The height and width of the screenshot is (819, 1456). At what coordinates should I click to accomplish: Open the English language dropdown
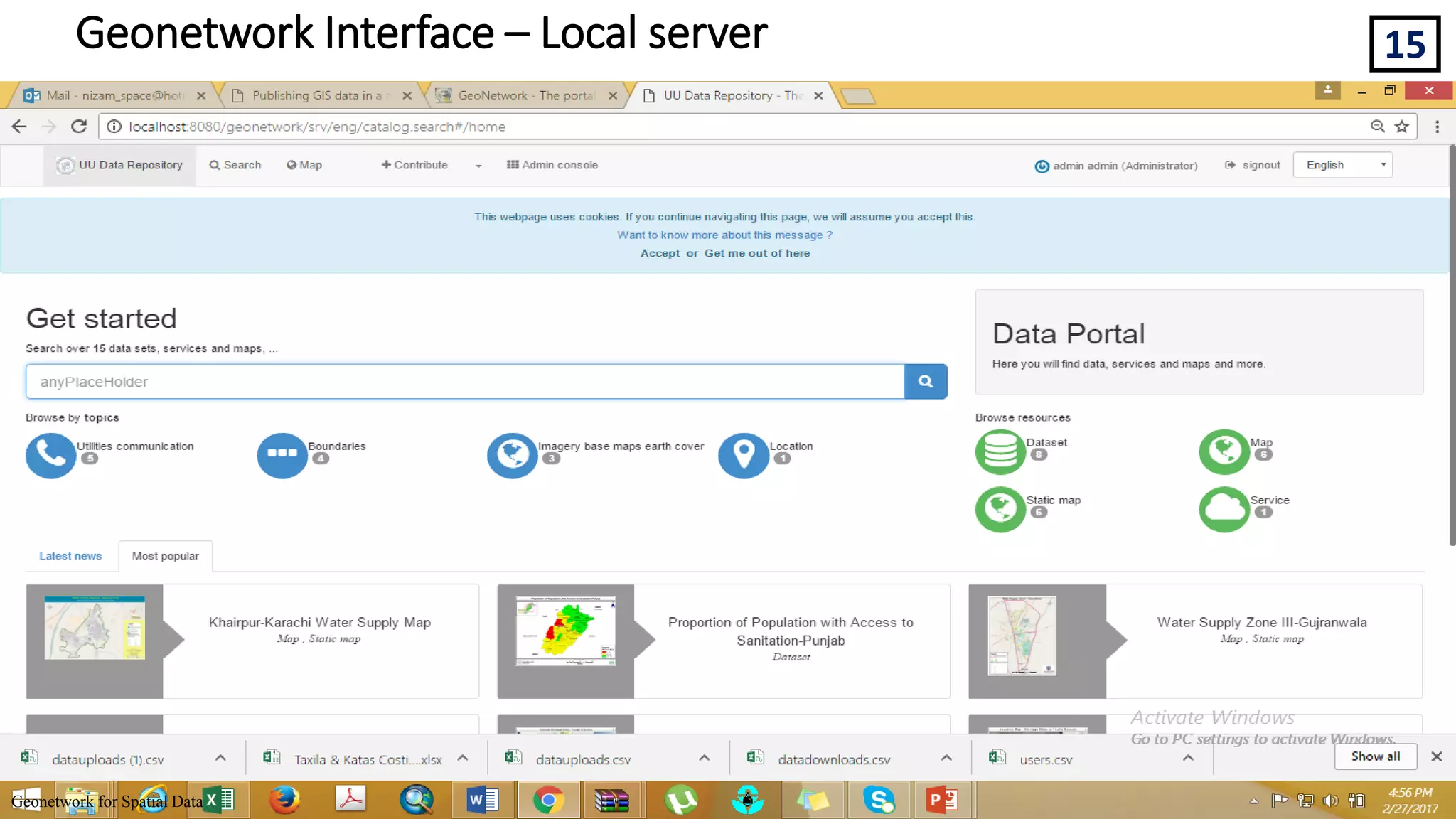tap(1342, 165)
